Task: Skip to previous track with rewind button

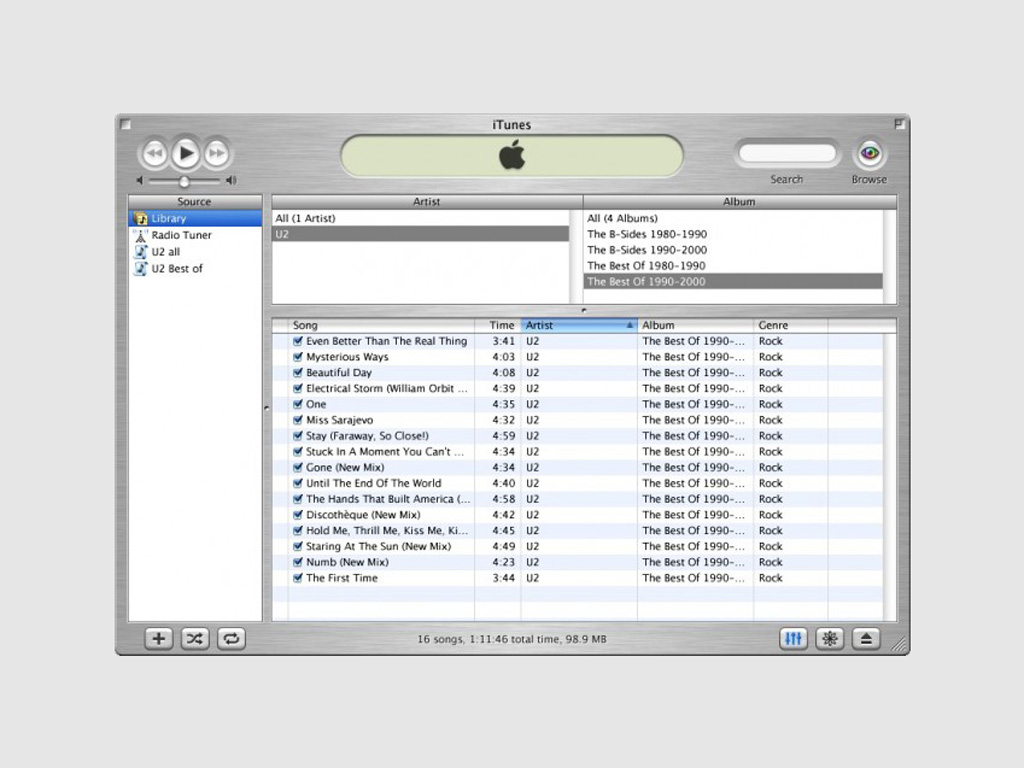Action: click(x=154, y=153)
